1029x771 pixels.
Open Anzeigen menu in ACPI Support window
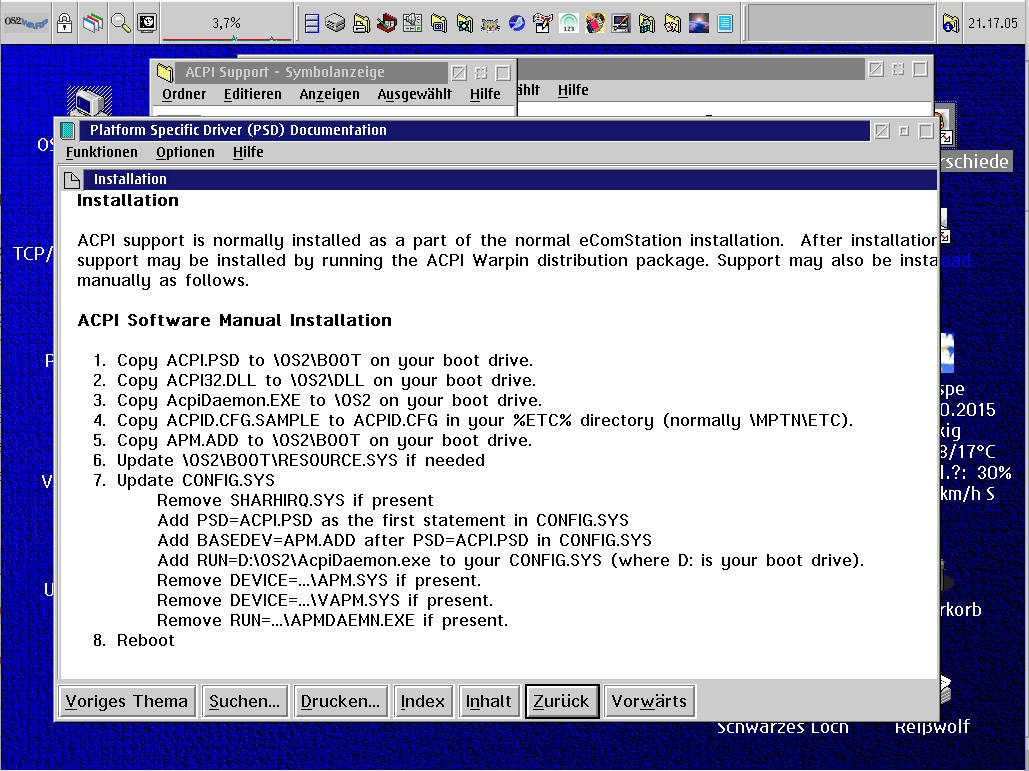(x=329, y=94)
